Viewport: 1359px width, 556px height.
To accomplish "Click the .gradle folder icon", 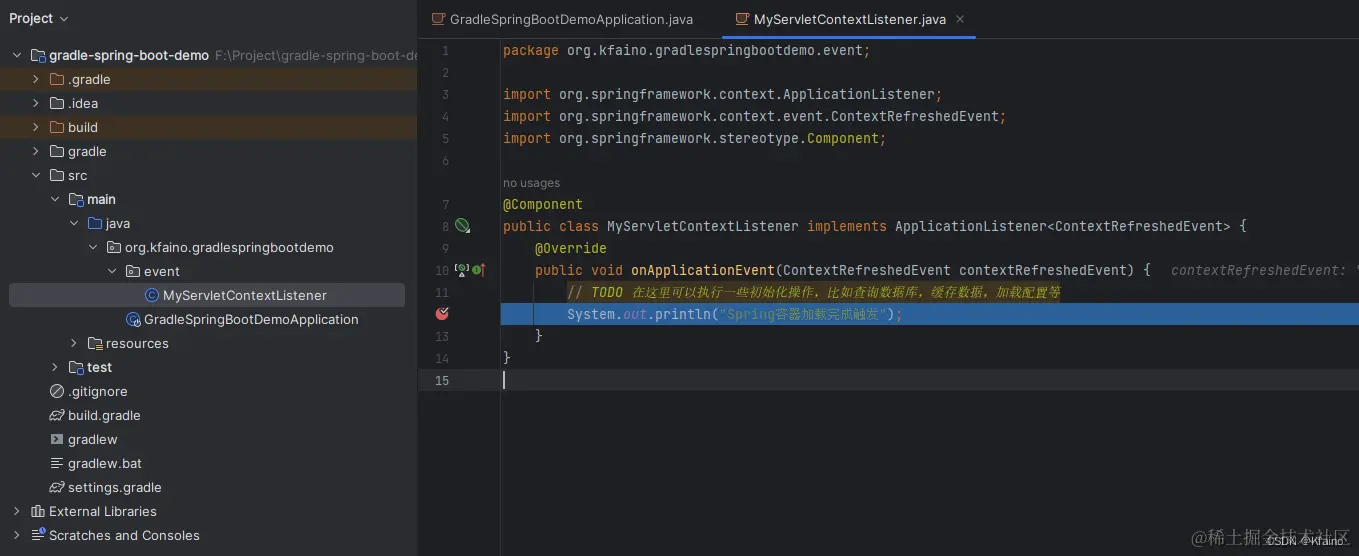I will click(x=57, y=79).
